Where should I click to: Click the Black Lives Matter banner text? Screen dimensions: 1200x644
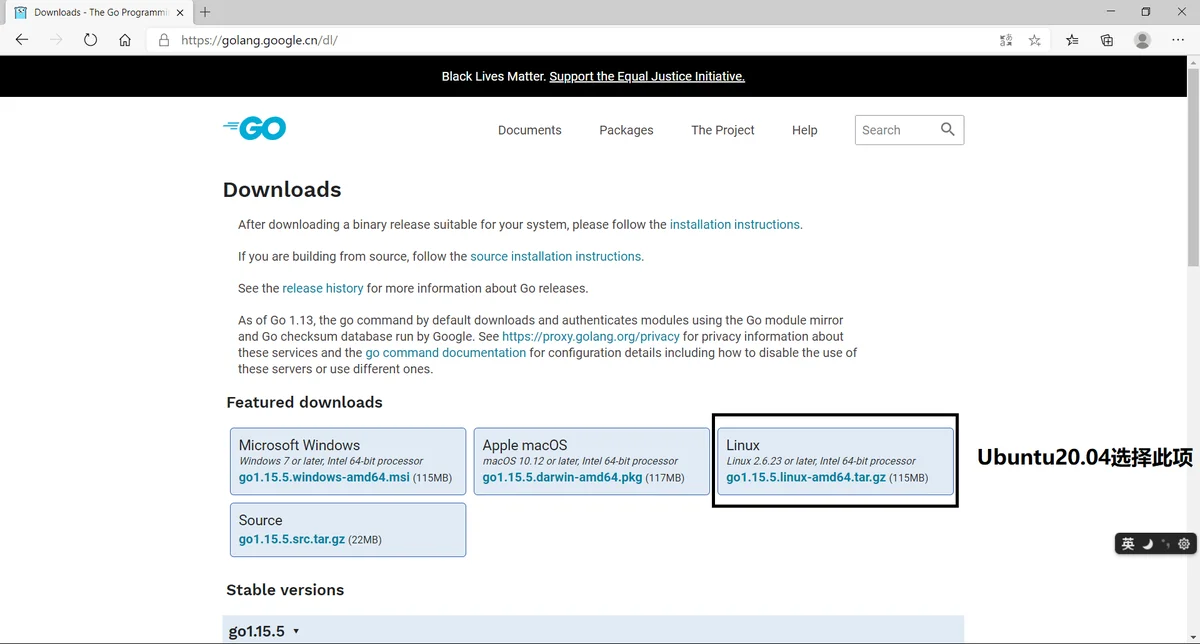tap(494, 76)
